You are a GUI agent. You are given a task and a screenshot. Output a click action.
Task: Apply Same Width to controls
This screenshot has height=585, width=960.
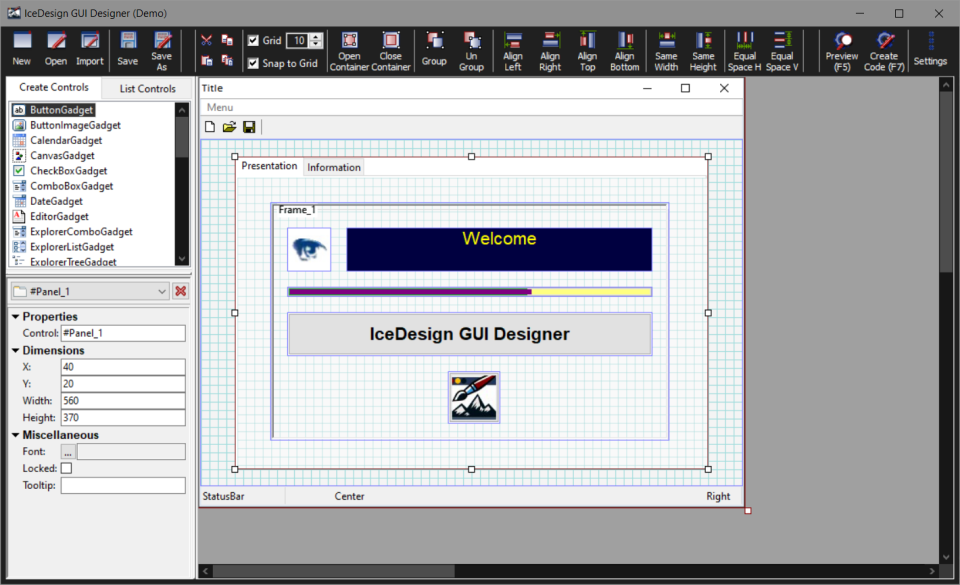[666, 51]
